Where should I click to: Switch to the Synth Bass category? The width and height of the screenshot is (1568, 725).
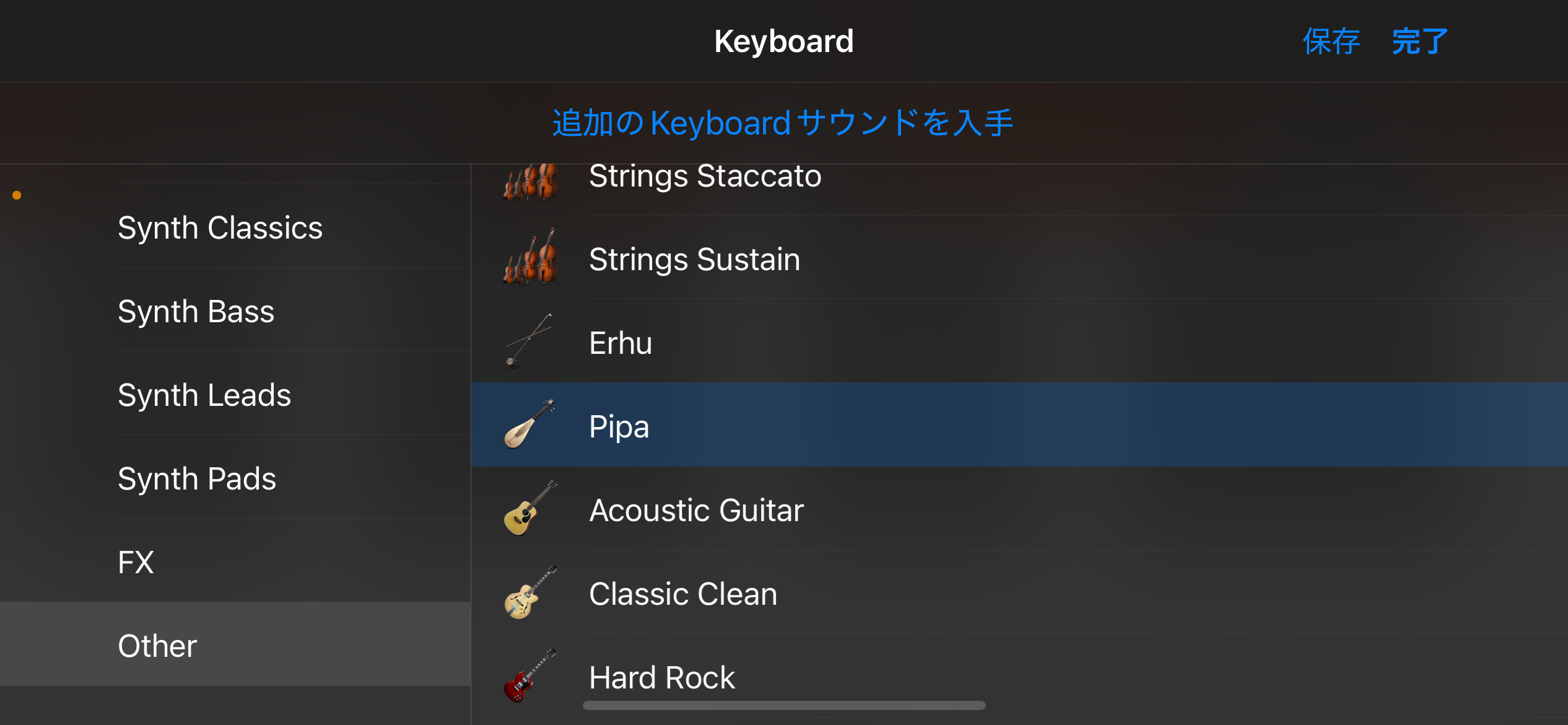pyautogui.click(x=196, y=311)
